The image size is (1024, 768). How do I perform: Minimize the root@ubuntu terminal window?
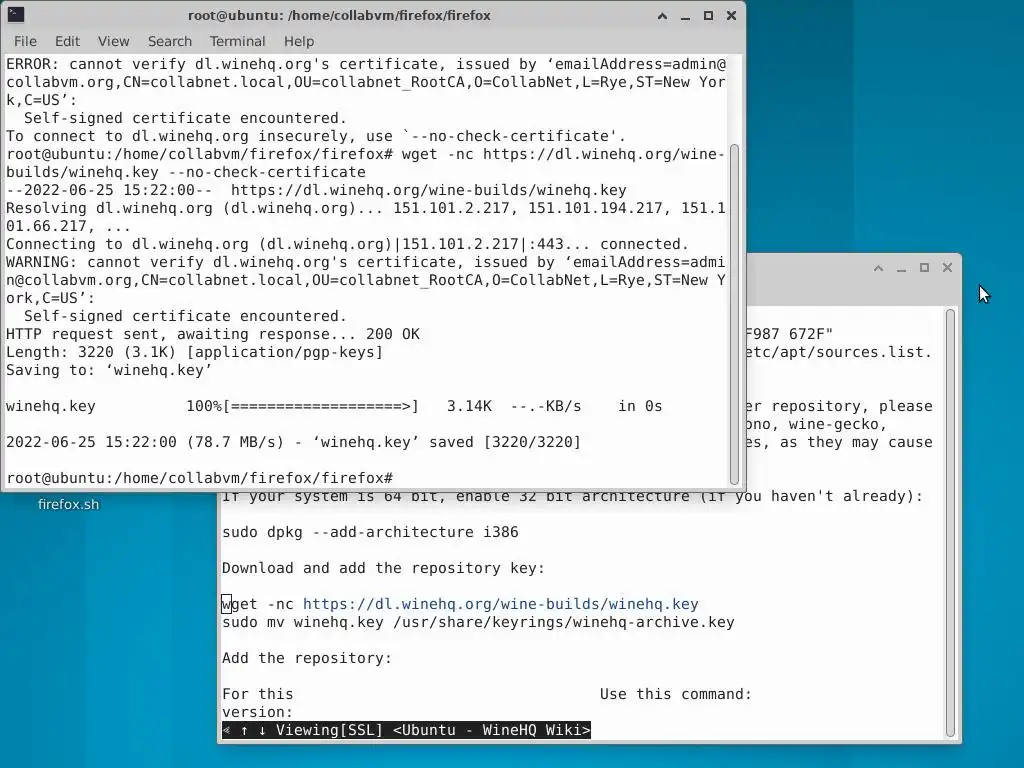[685, 16]
